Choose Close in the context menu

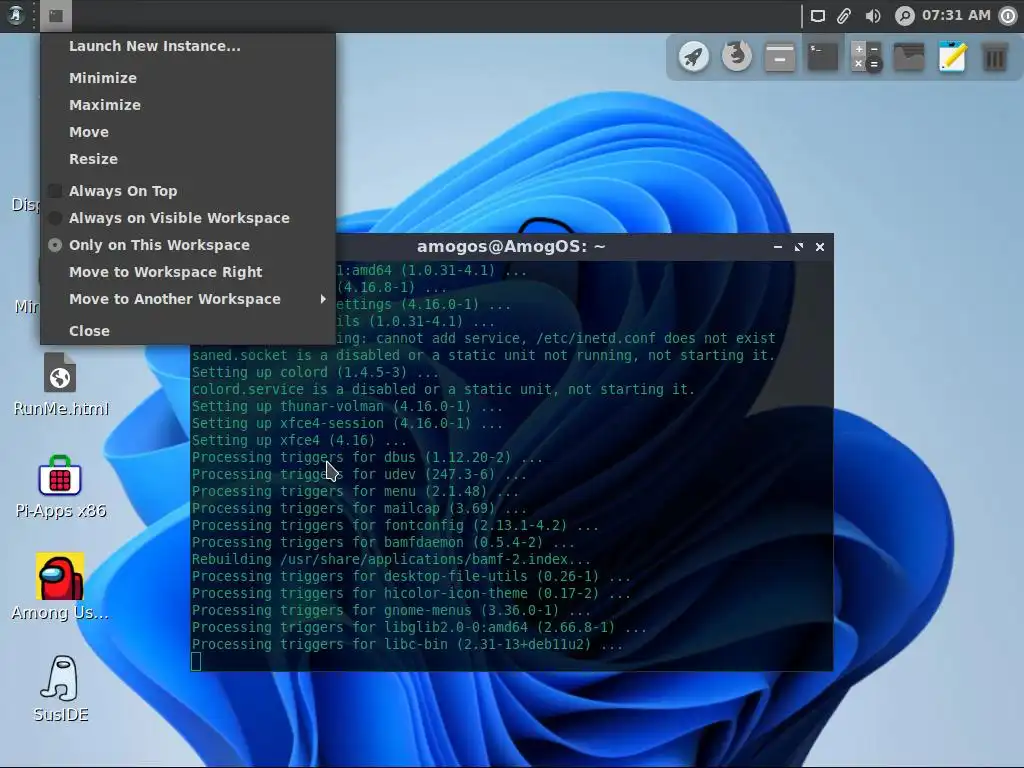(x=188, y=331)
